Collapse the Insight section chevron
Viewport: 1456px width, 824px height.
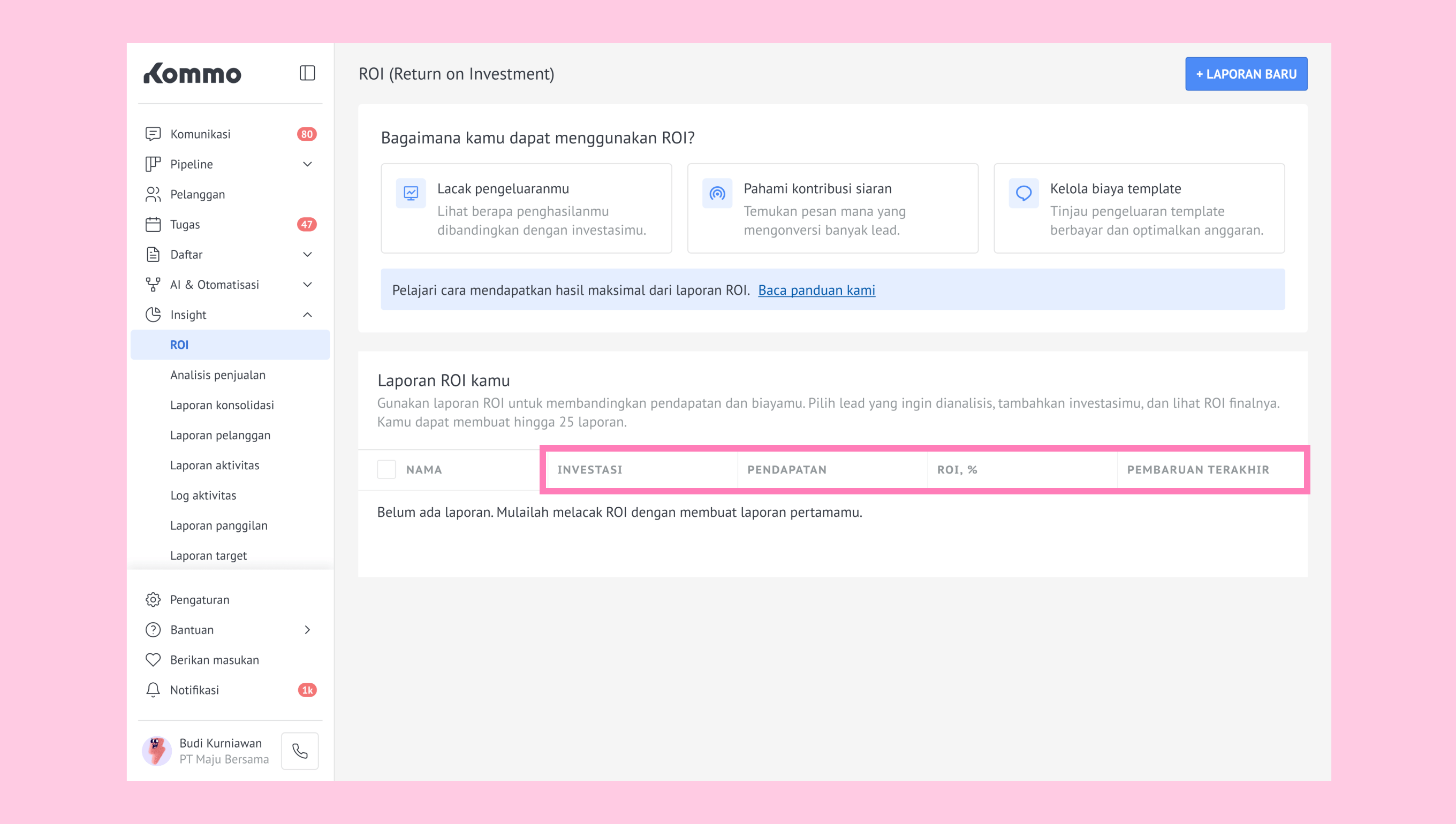click(x=307, y=315)
